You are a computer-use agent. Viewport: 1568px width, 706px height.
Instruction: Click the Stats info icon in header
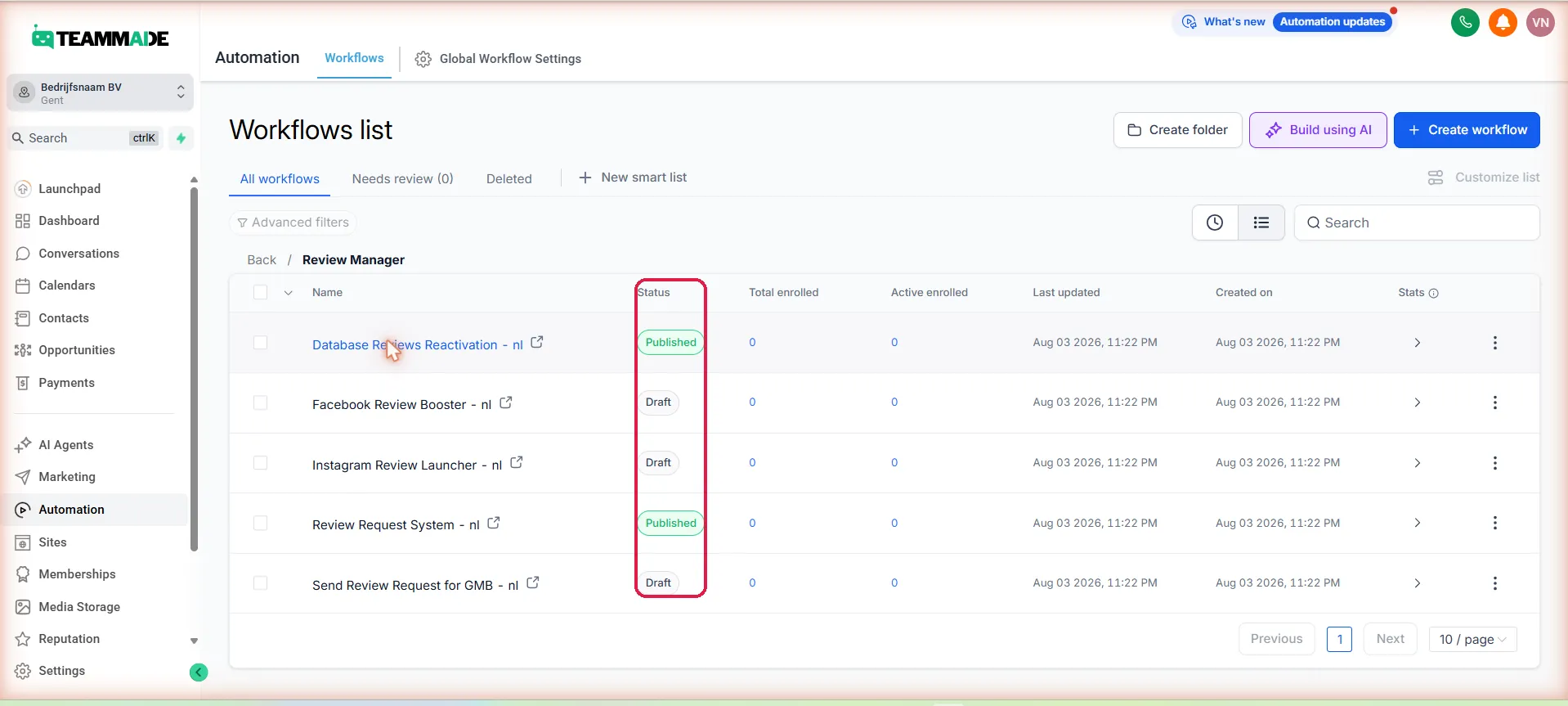coord(1433,293)
